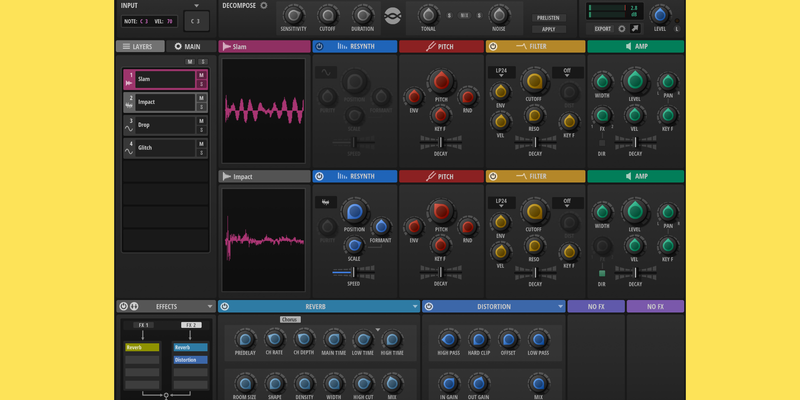Click the settings icon next to Export
The width and height of the screenshot is (800, 400).
(x=622, y=28)
